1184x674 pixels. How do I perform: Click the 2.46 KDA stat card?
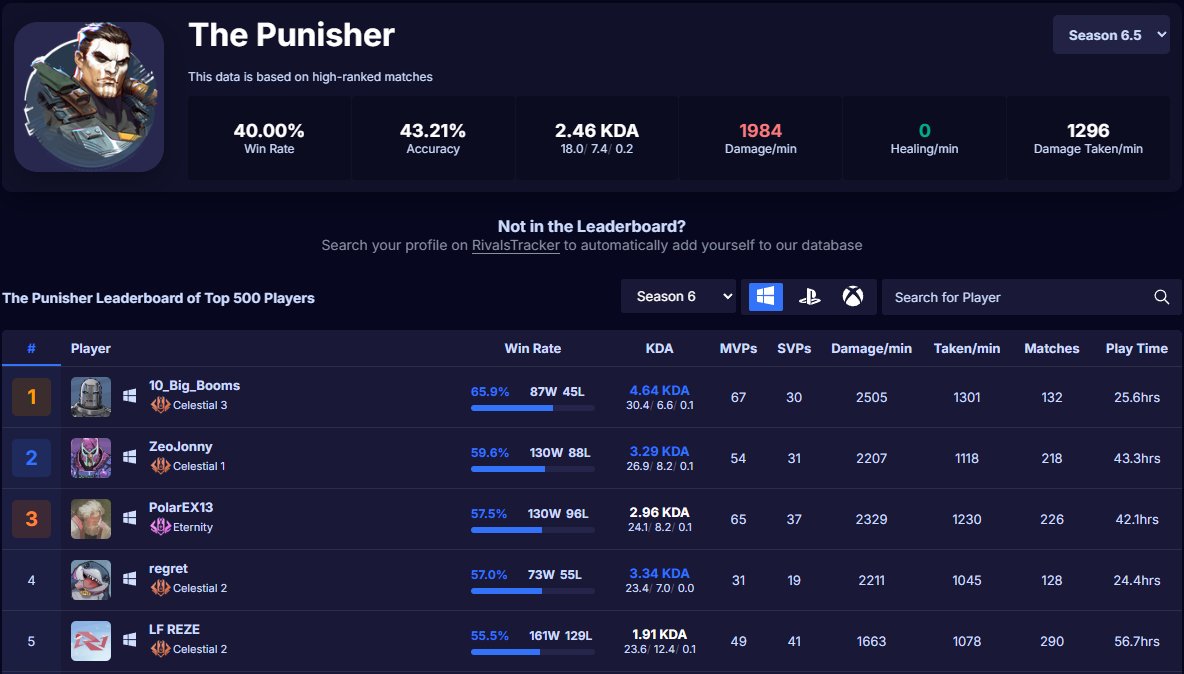tap(597, 138)
